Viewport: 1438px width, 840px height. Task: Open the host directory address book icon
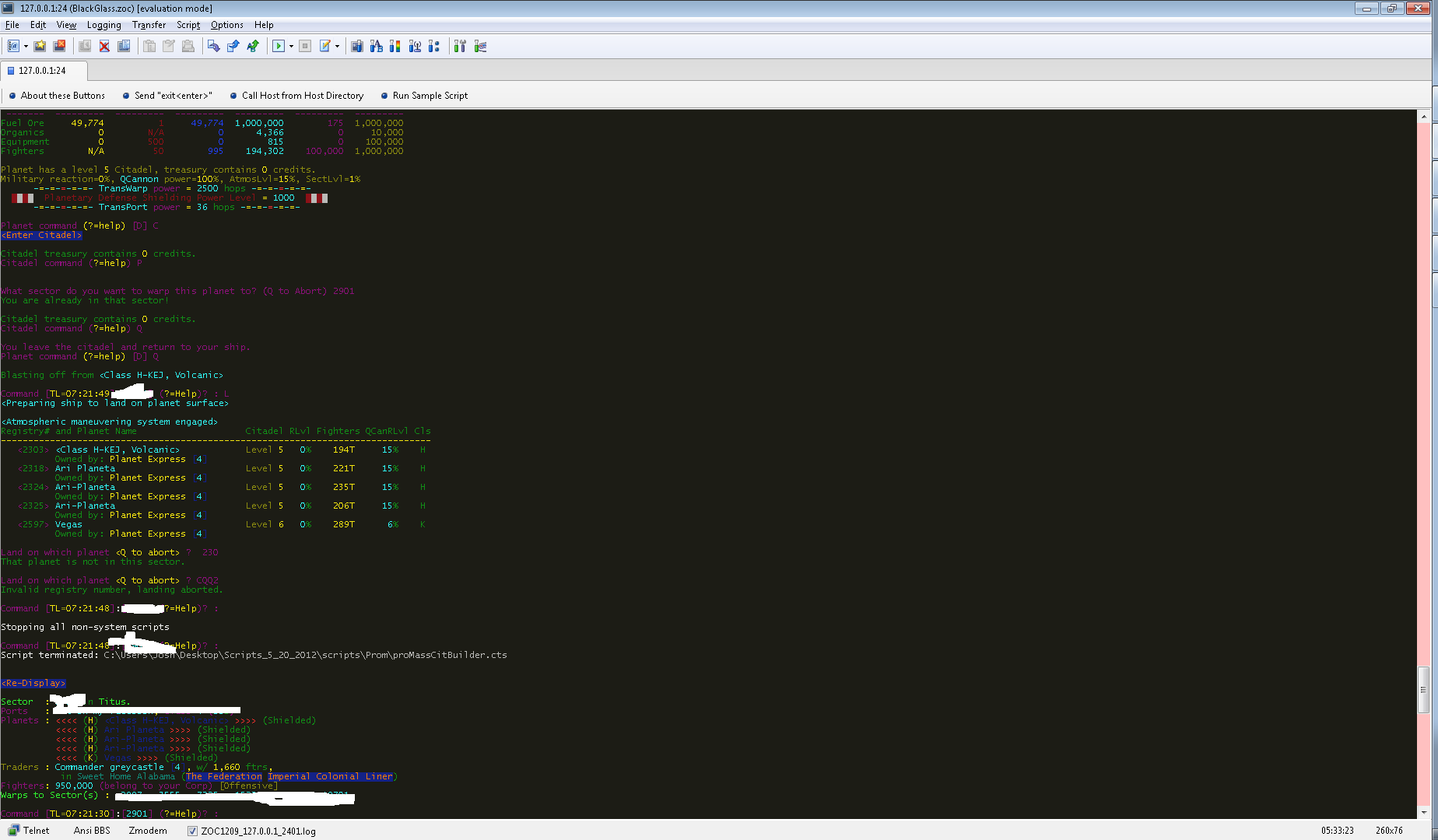(13, 47)
